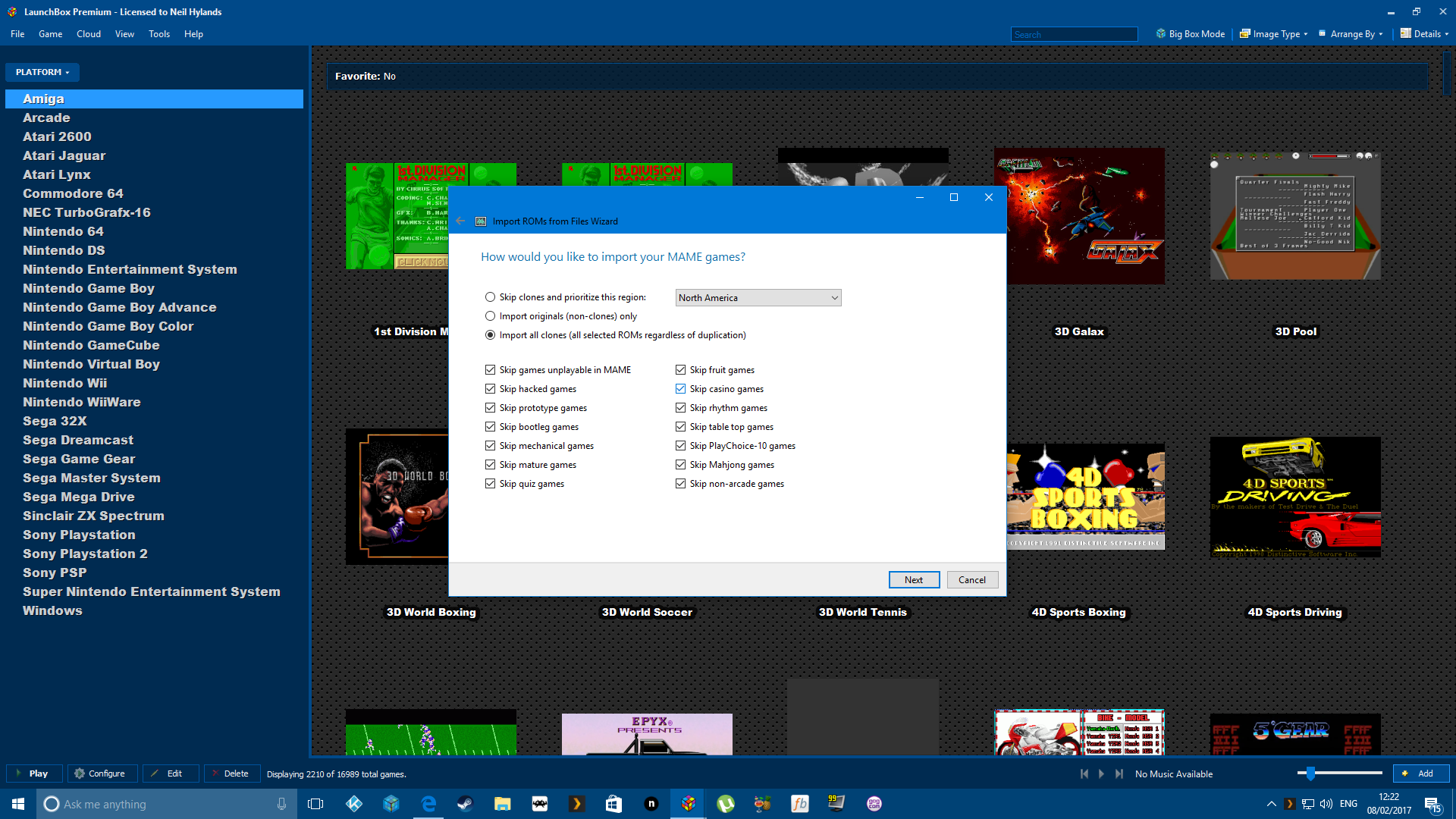Open the Help menu
1456x819 pixels.
pyautogui.click(x=193, y=34)
